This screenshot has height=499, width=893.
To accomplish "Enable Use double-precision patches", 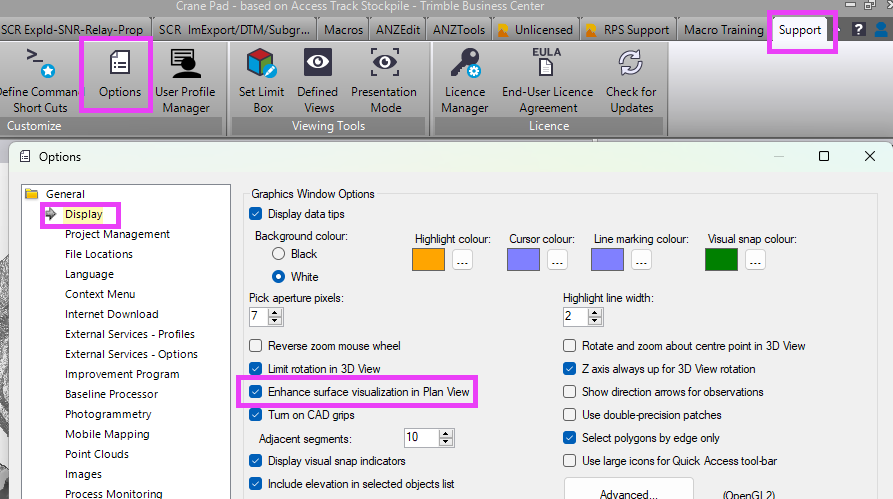I will (x=570, y=415).
